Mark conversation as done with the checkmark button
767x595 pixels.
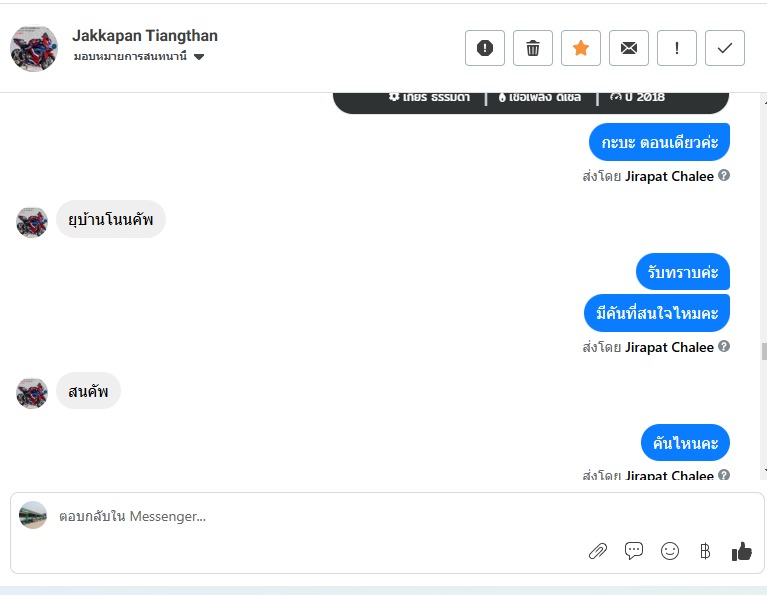tap(724, 48)
